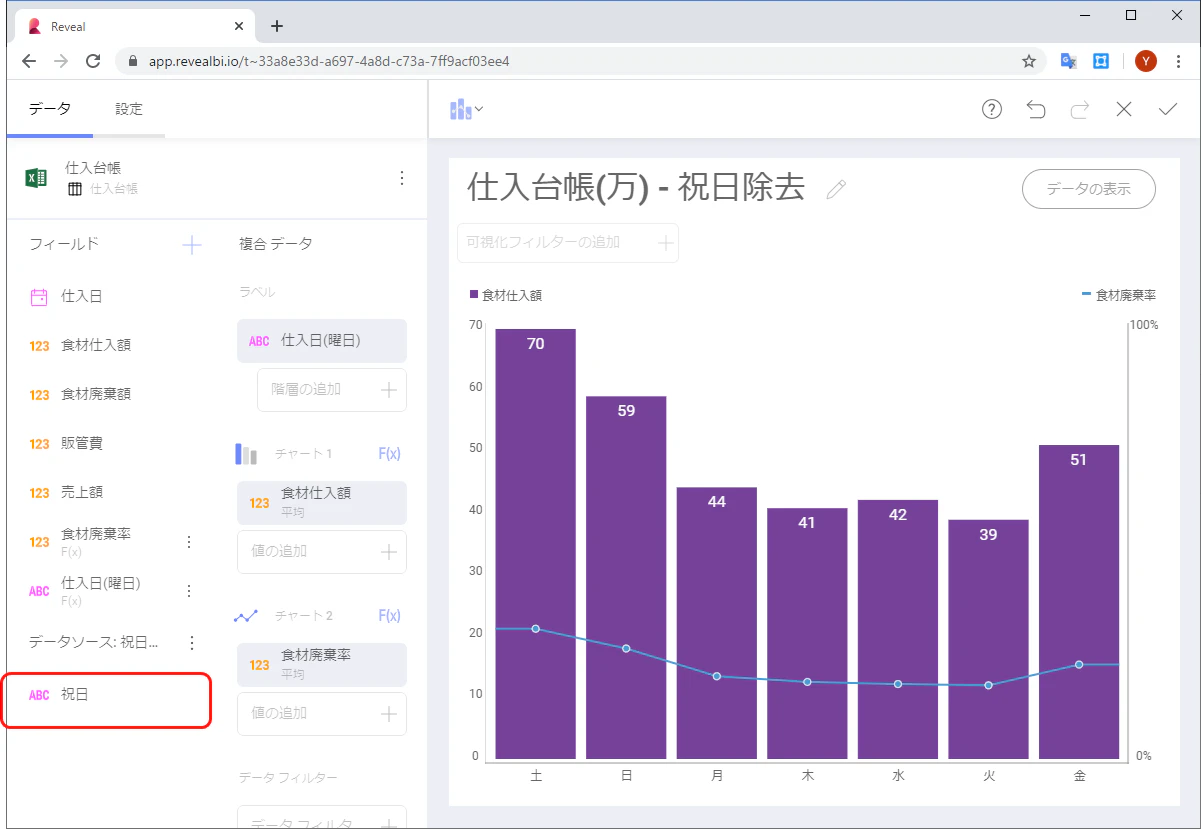Open options for the 仕入日(曜日) field
This screenshot has width=1201, height=829.
pos(189,591)
